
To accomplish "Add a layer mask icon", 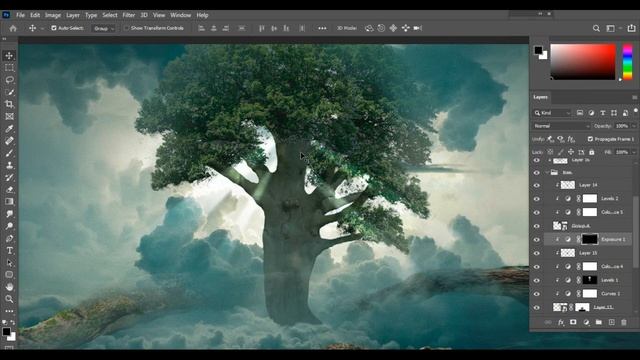I will tap(573, 322).
